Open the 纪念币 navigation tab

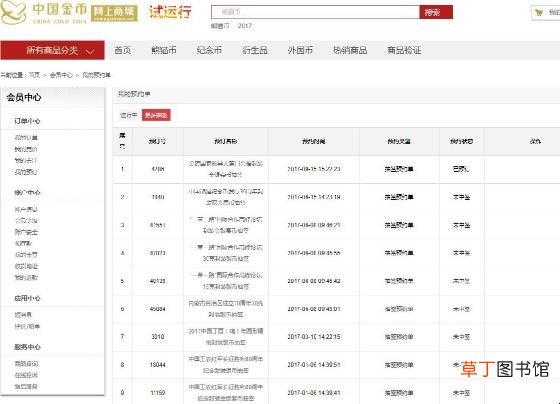pos(209,50)
